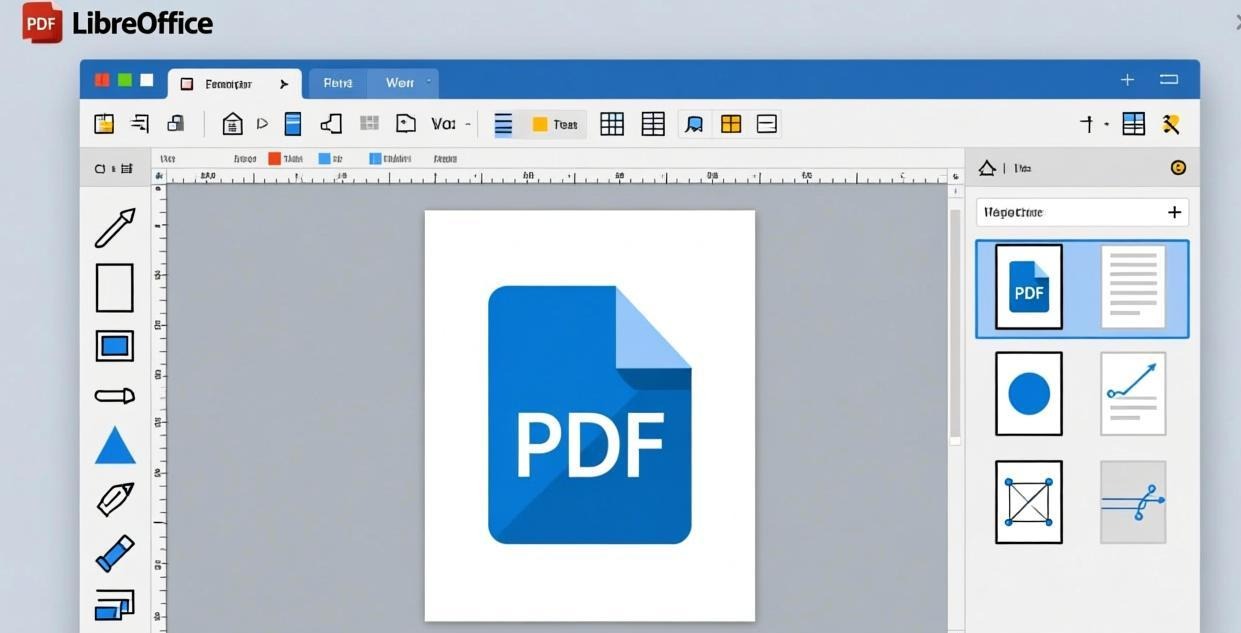Switch to the Werr tab

pyautogui.click(x=400, y=83)
